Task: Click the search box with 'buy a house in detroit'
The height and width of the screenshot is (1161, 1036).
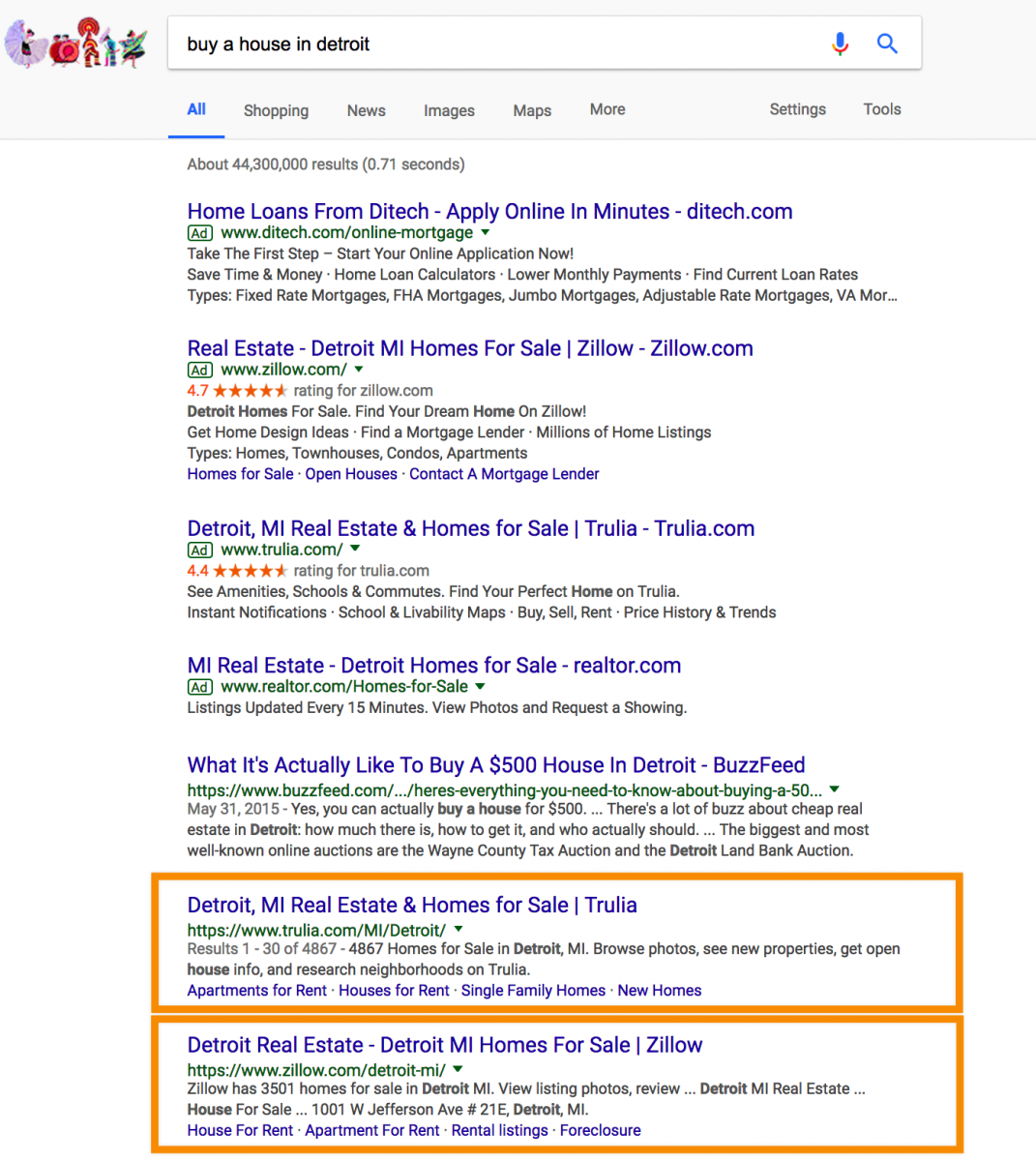Action: [545, 44]
